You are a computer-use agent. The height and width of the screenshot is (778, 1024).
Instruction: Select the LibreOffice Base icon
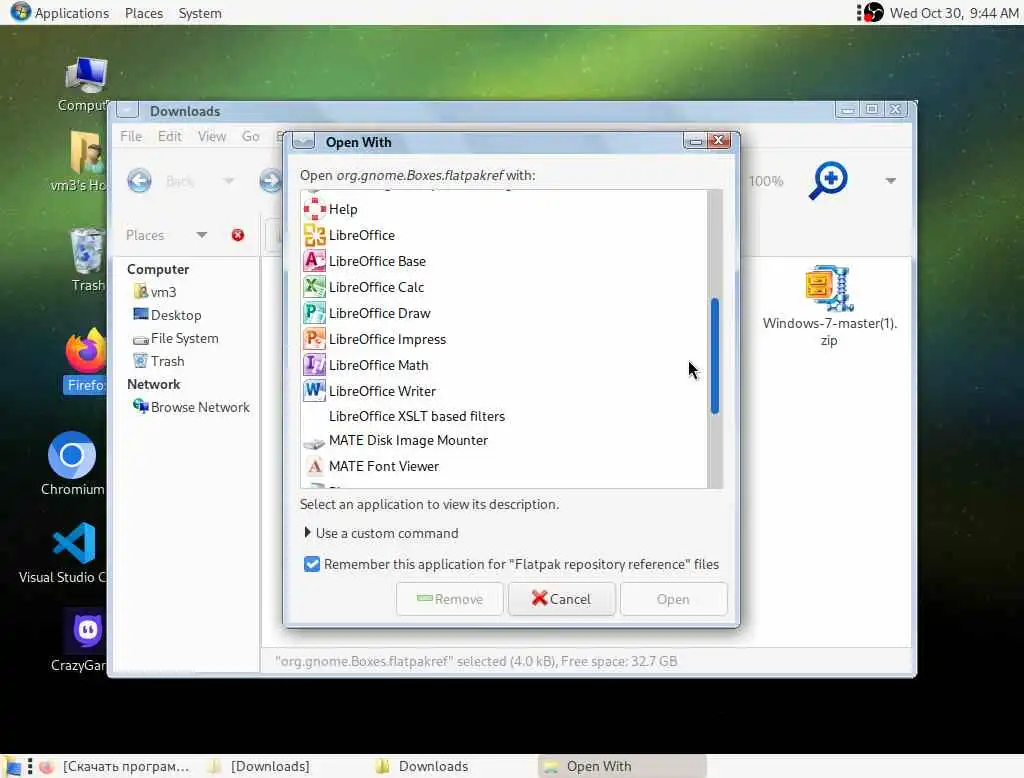click(x=314, y=261)
